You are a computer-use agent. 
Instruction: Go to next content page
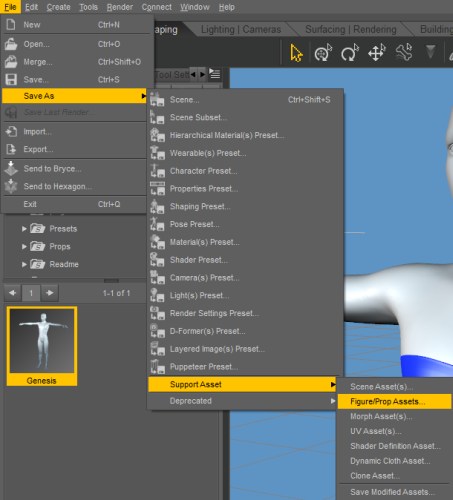click(50, 293)
